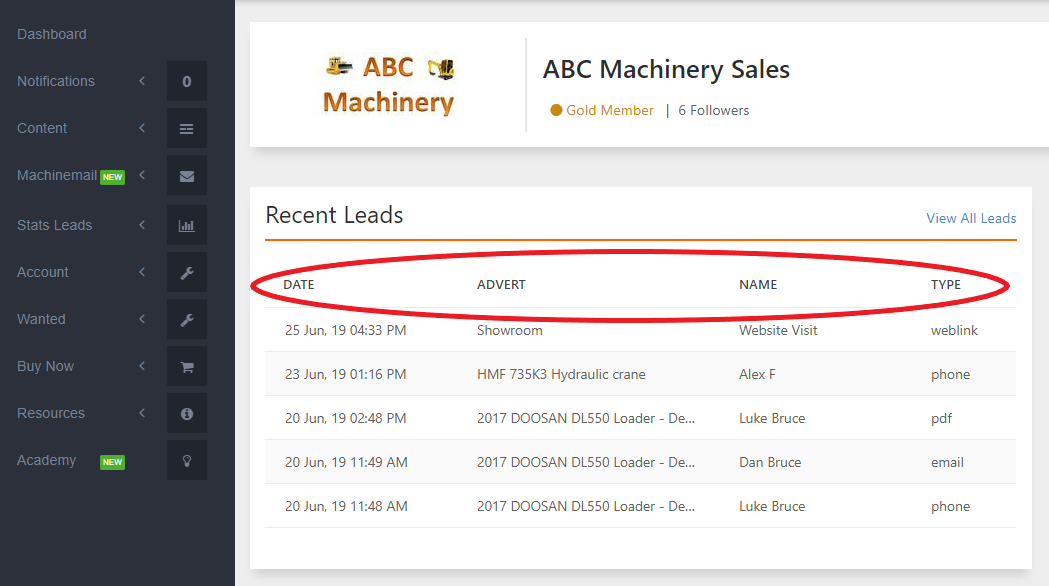Select the Showroom advert cell
Screen dimensions: 1049x586
(x=510, y=330)
